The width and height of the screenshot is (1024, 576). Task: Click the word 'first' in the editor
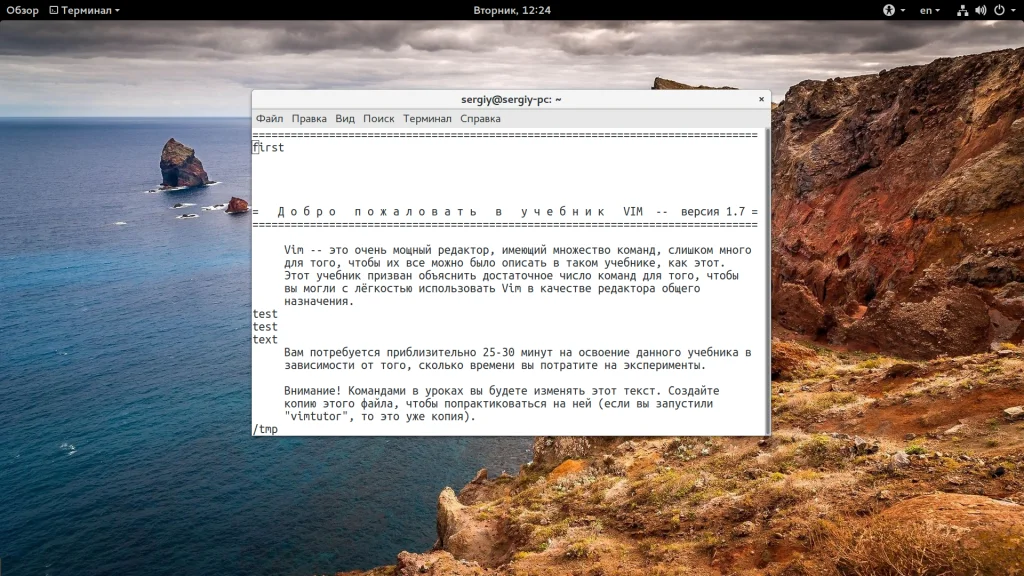click(269, 147)
